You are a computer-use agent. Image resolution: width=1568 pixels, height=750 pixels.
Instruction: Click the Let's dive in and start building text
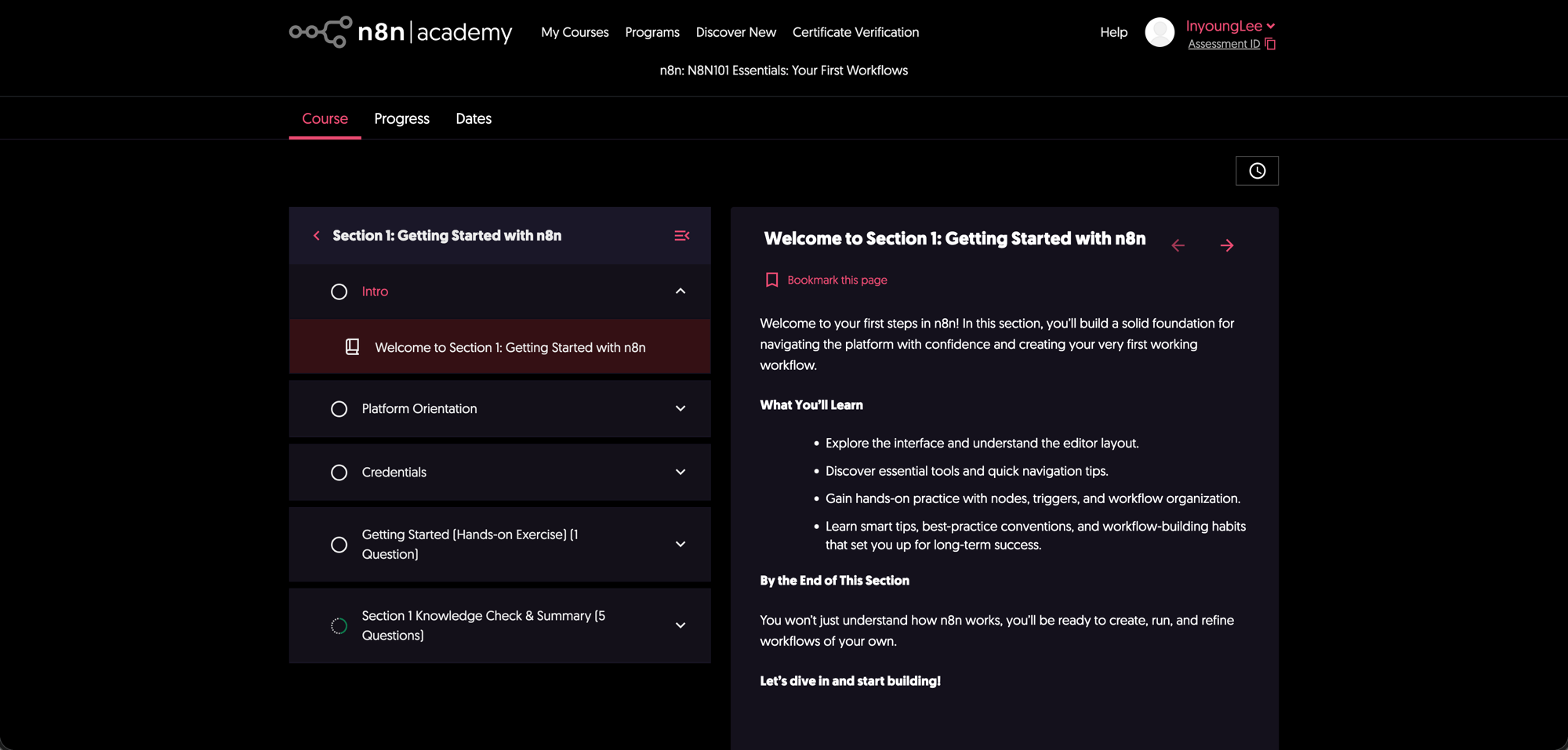tap(850, 681)
